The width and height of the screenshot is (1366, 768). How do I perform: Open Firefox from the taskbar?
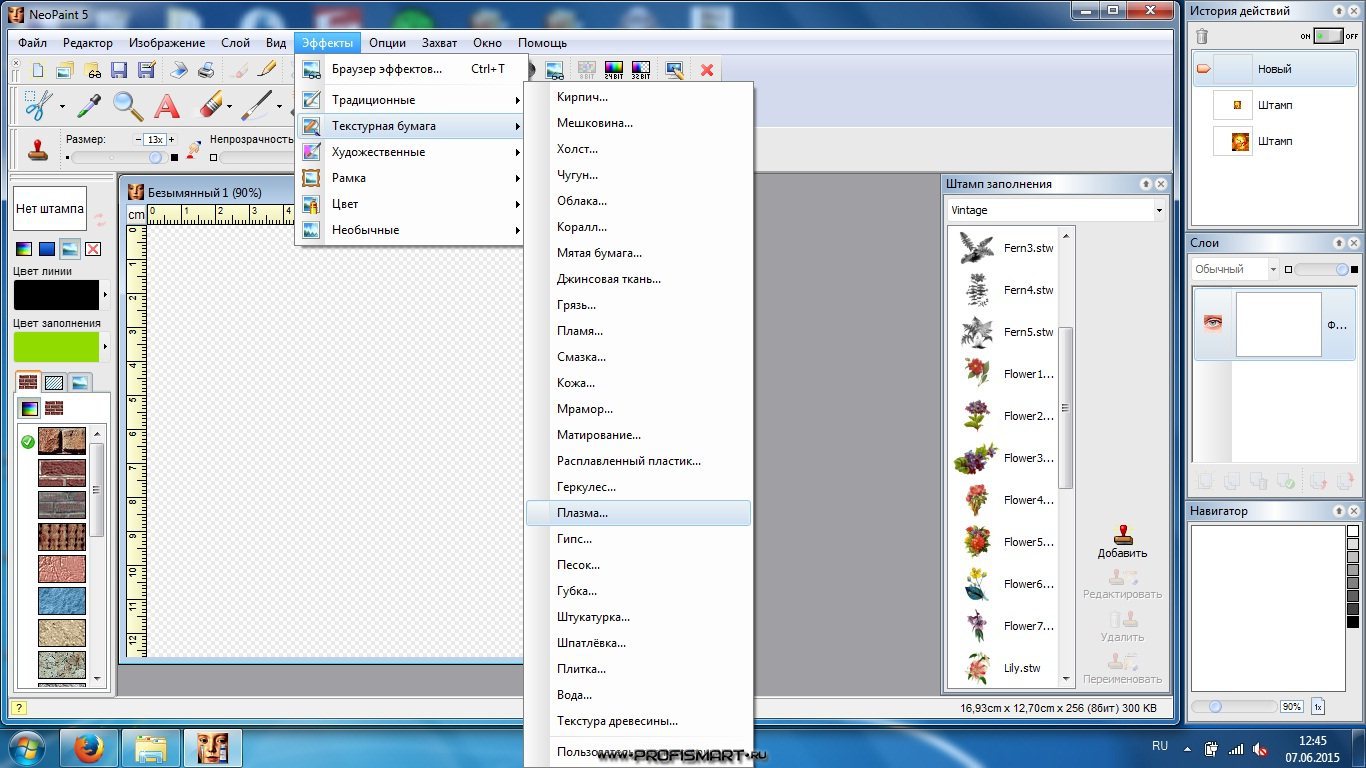(x=89, y=747)
